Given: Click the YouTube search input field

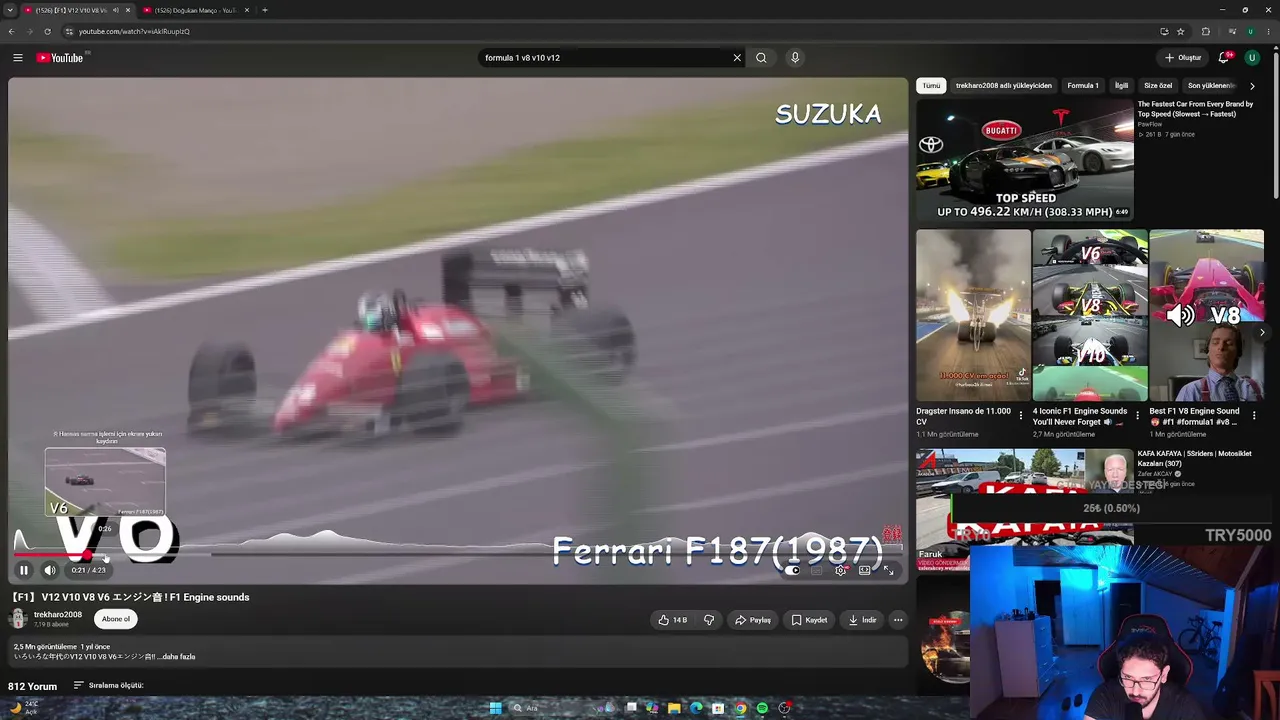Looking at the screenshot, I should [605, 58].
